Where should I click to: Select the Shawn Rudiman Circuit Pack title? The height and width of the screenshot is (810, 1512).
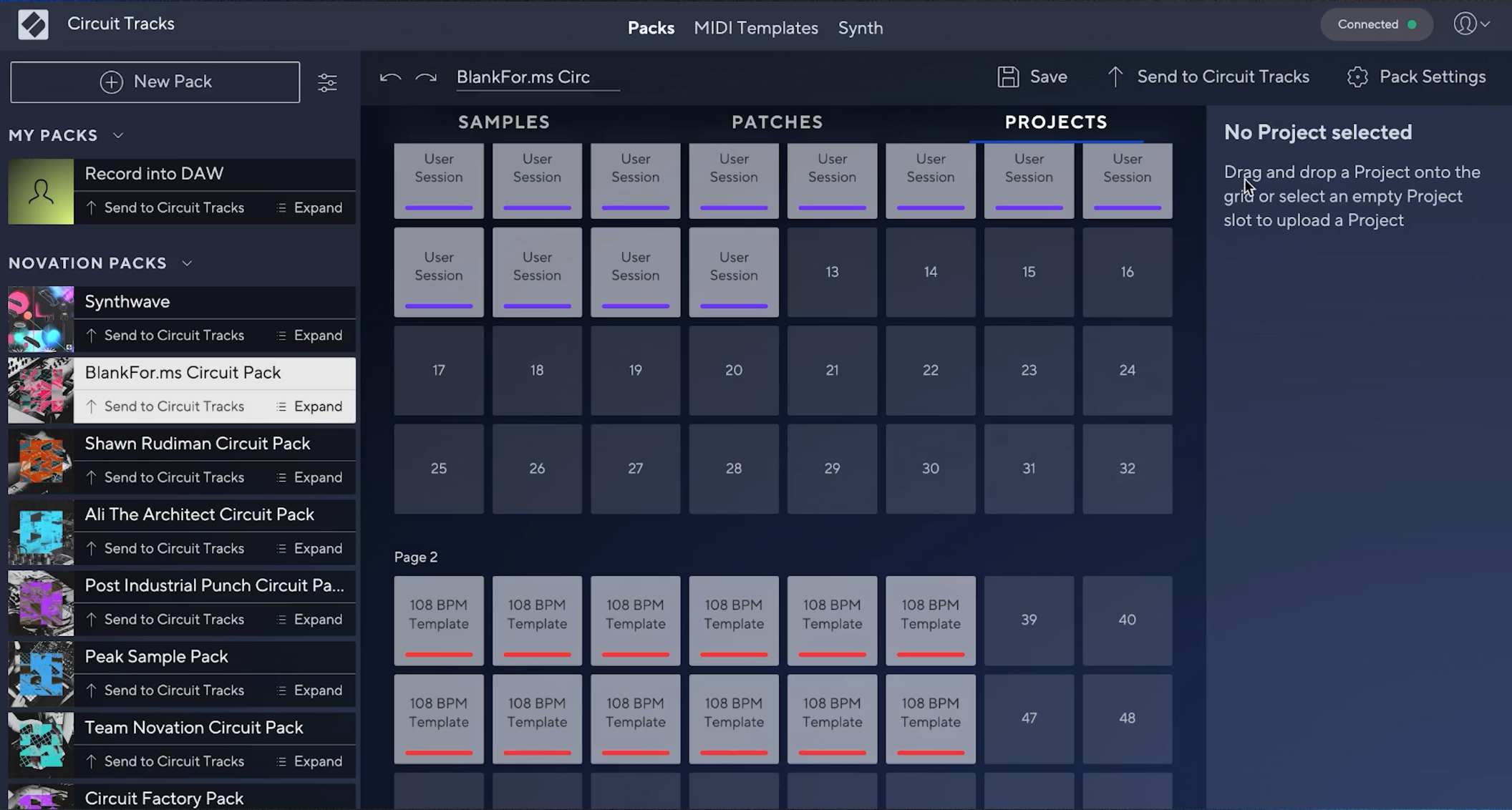coord(198,444)
